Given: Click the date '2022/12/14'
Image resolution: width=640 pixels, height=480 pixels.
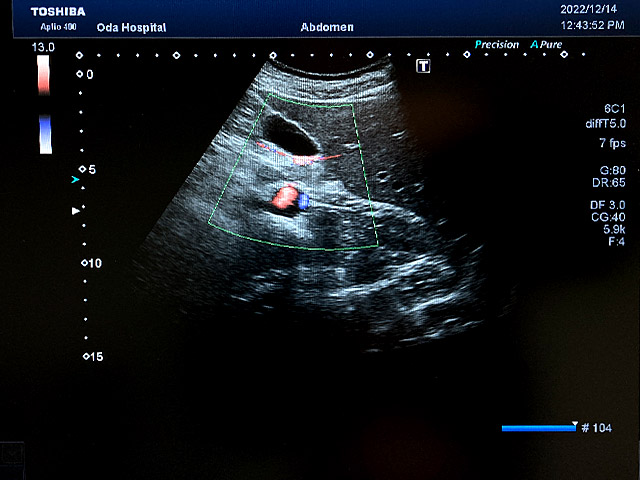Looking at the screenshot, I should [589, 9].
